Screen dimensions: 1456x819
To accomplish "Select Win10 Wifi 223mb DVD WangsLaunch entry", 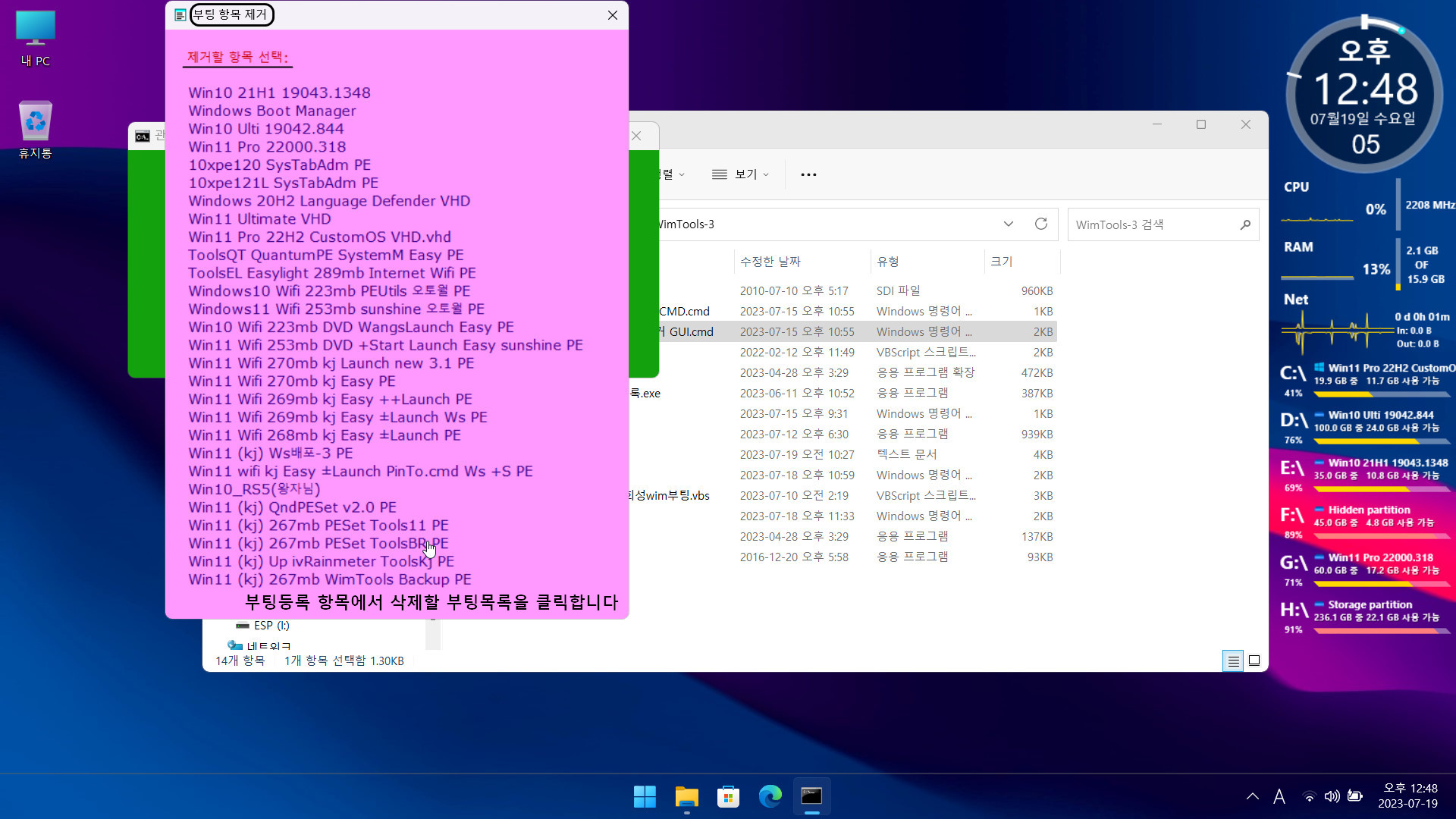I will [x=351, y=327].
